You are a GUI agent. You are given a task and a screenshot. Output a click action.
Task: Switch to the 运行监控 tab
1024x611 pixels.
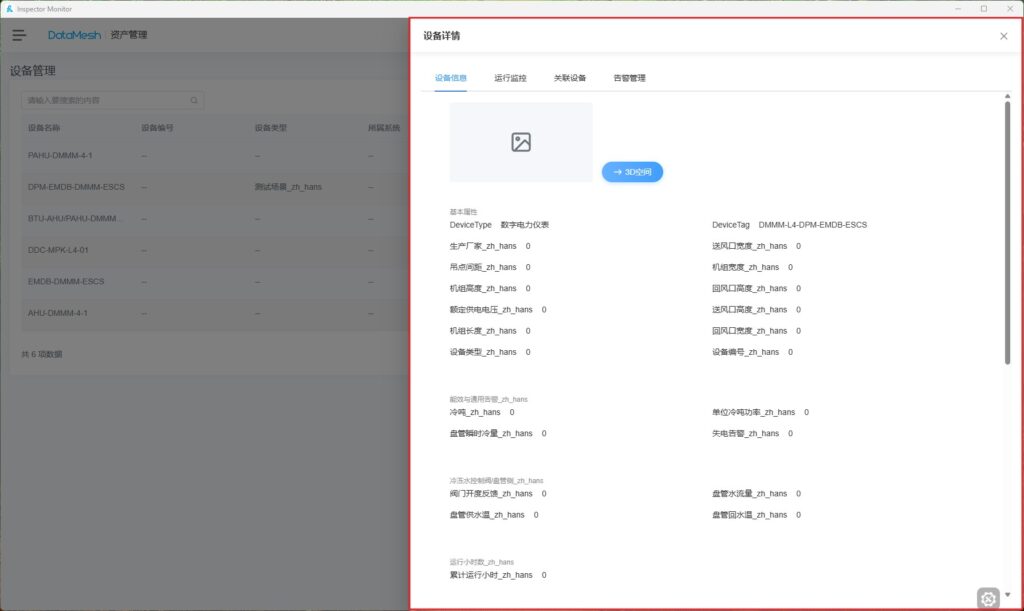510,77
